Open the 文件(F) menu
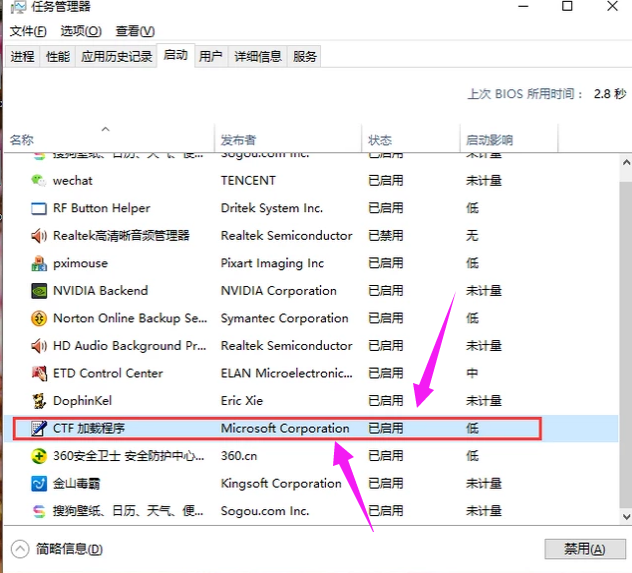The height and width of the screenshot is (573, 632). (28, 31)
